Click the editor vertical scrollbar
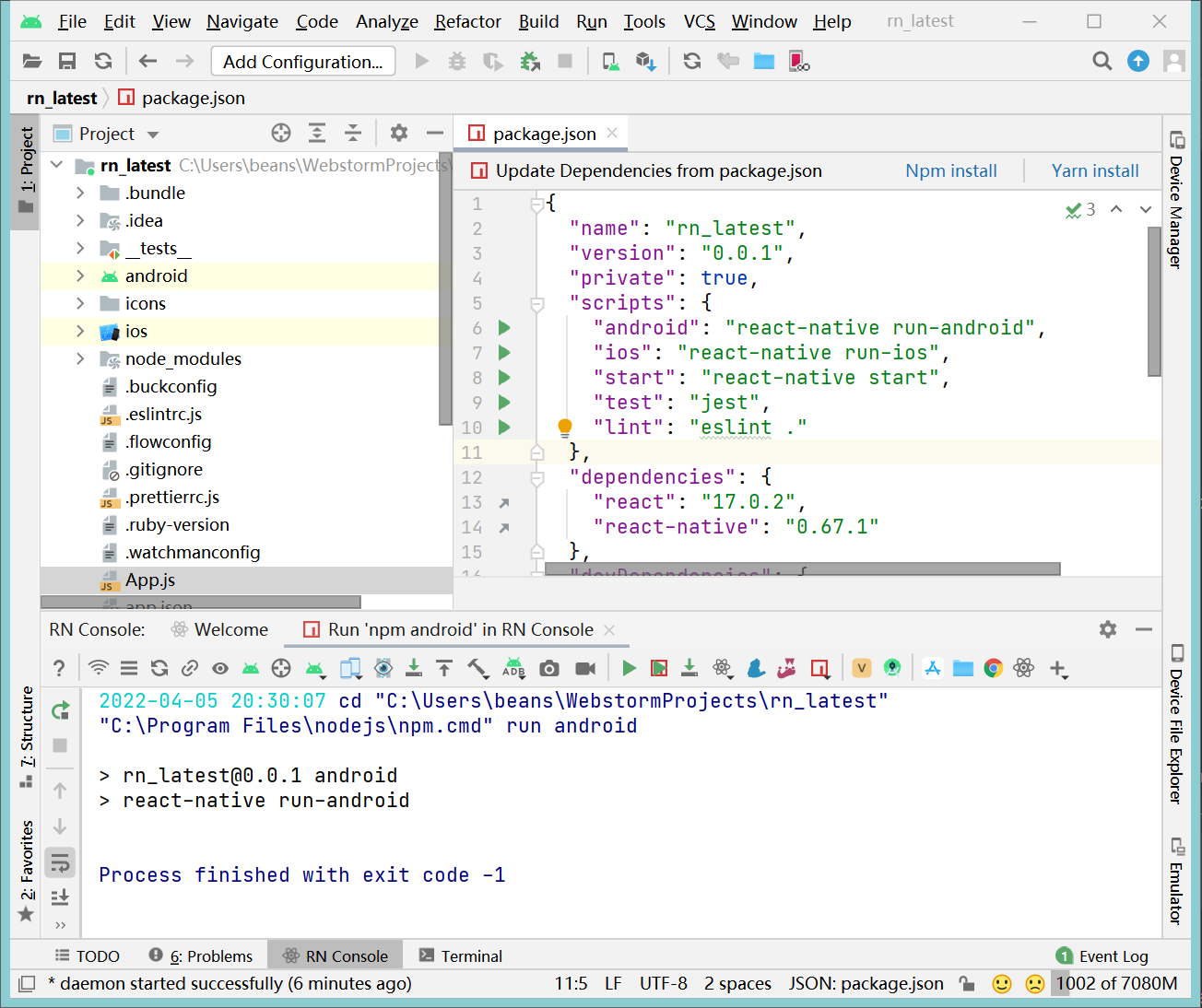The image size is (1202, 1008). pos(1154,301)
